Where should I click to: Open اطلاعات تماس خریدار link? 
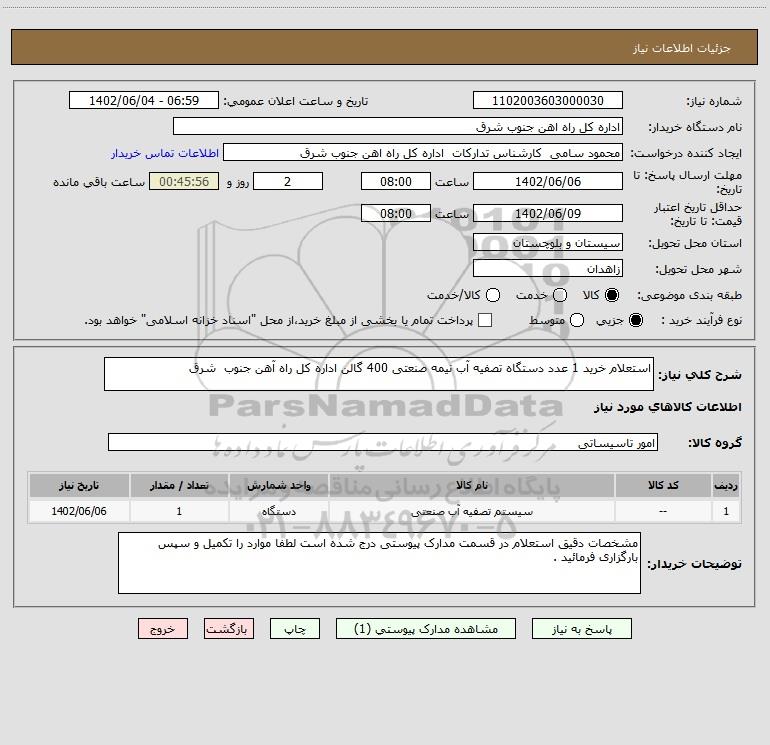pyautogui.click(x=165, y=153)
